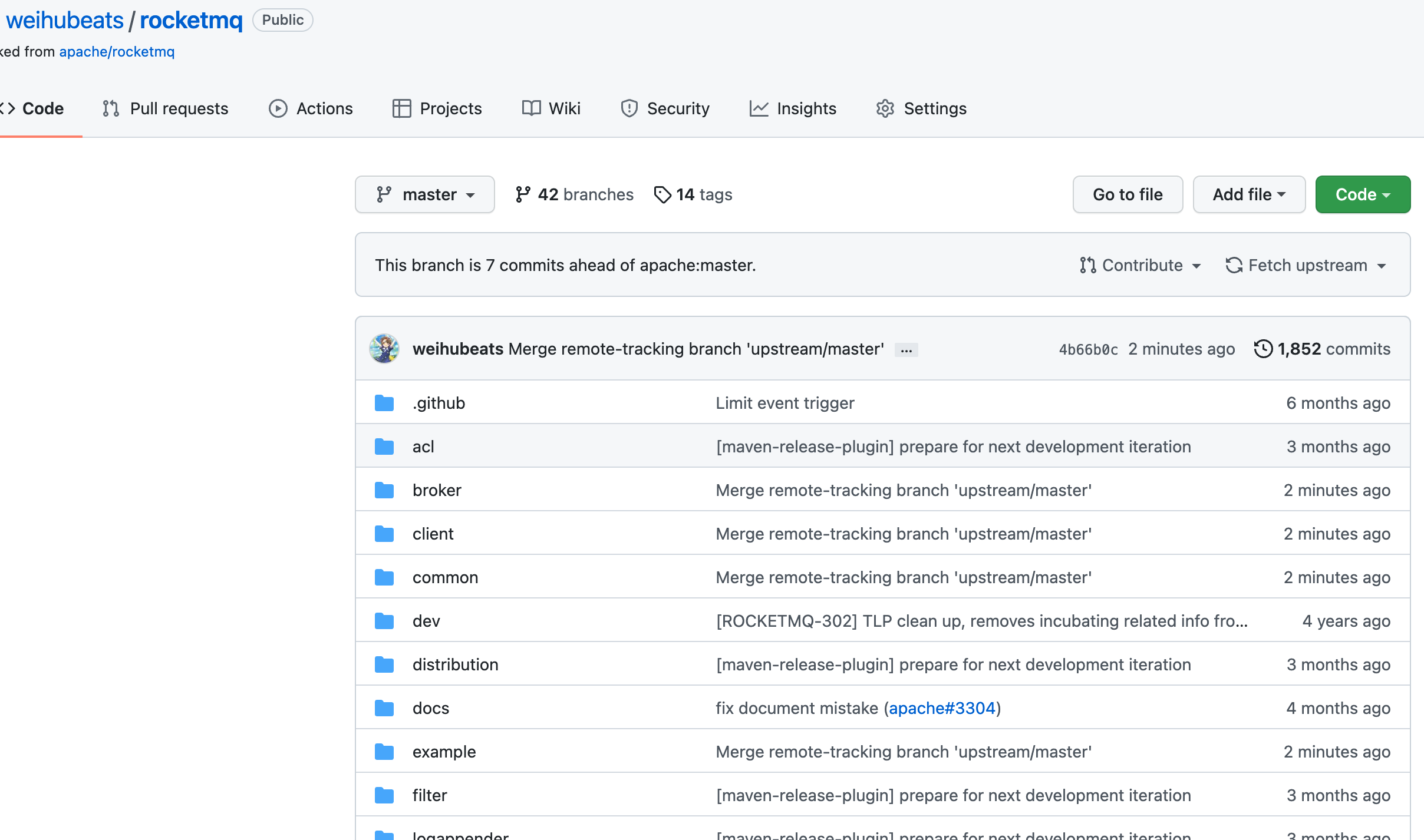Screen dimensions: 1424x840
Task: Open the green Code dropdown button
Action: pos(1363,194)
